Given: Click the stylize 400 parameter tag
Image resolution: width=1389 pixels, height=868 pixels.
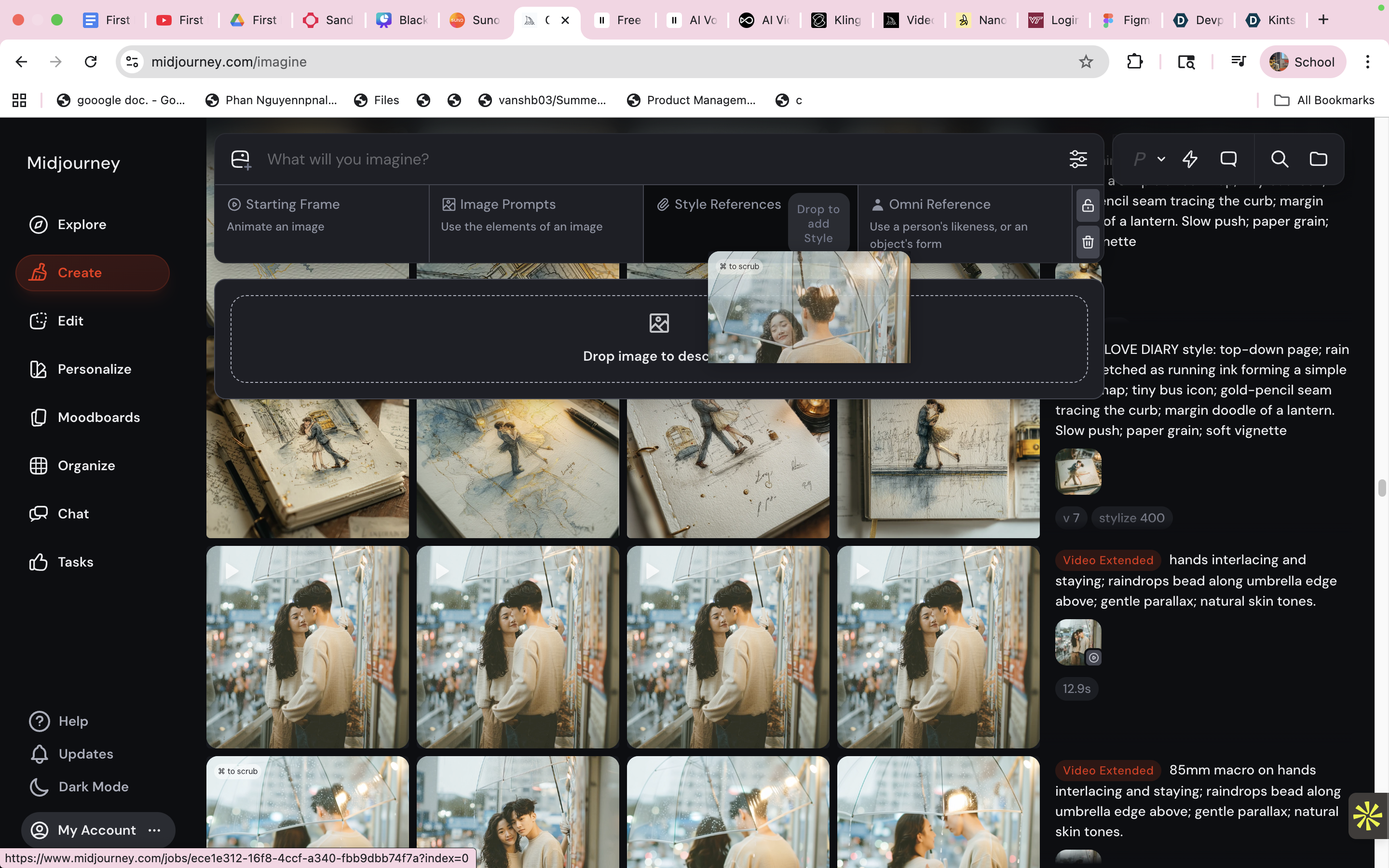Looking at the screenshot, I should 1131,518.
